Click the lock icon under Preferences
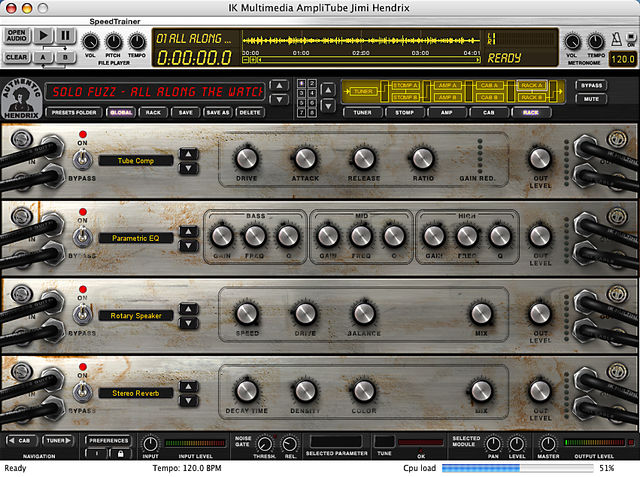This screenshot has height=477, width=640. point(120,453)
